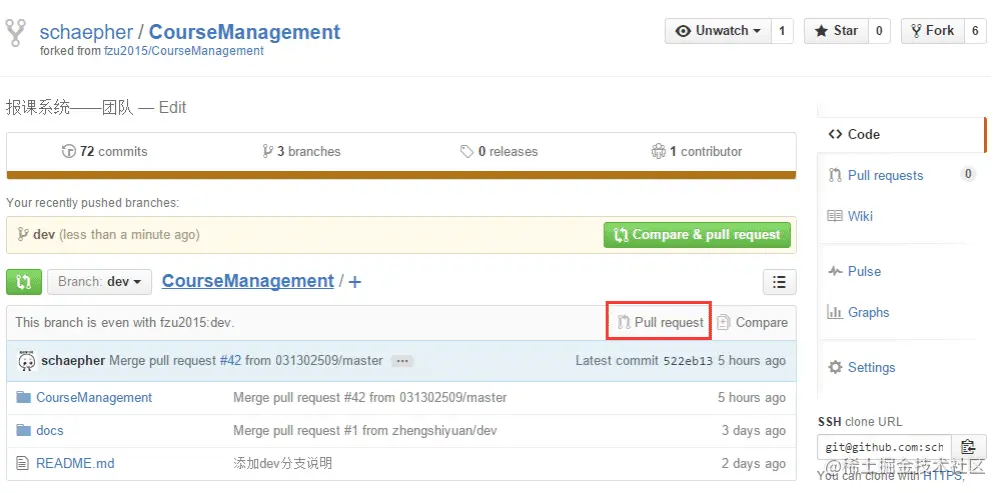This screenshot has height=493, width=1002.
Task: Open schaepher commit author link
Action: (x=73, y=361)
